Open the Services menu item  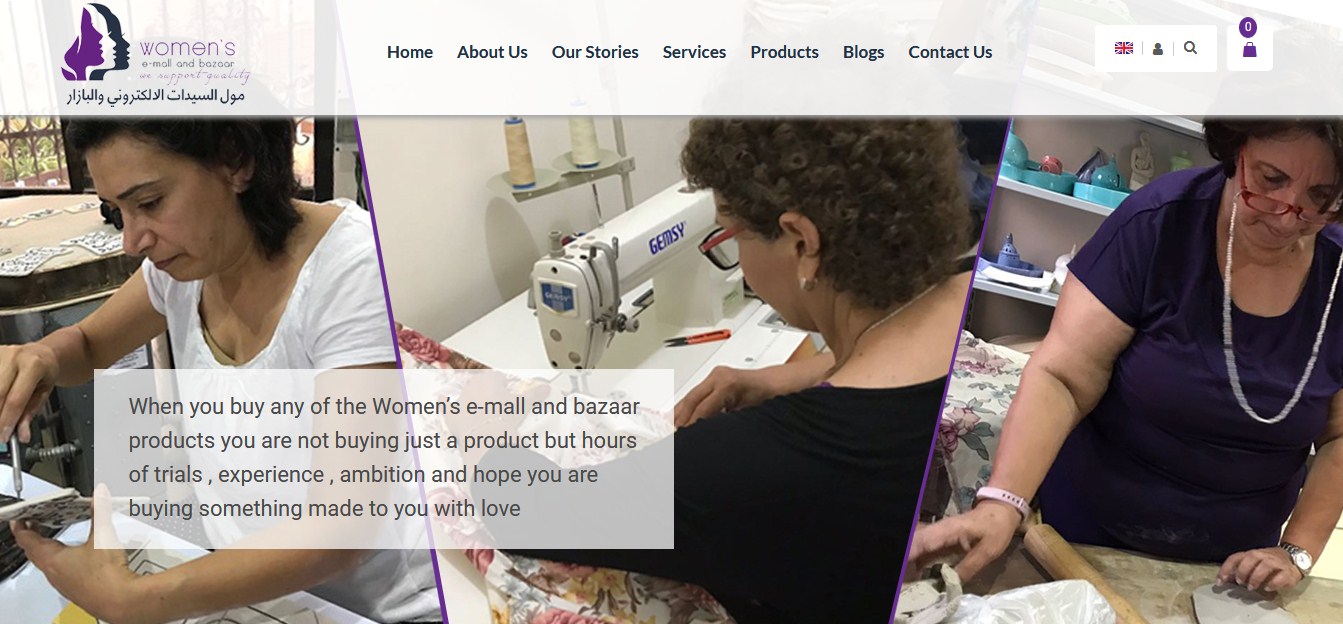click(694, 52)
